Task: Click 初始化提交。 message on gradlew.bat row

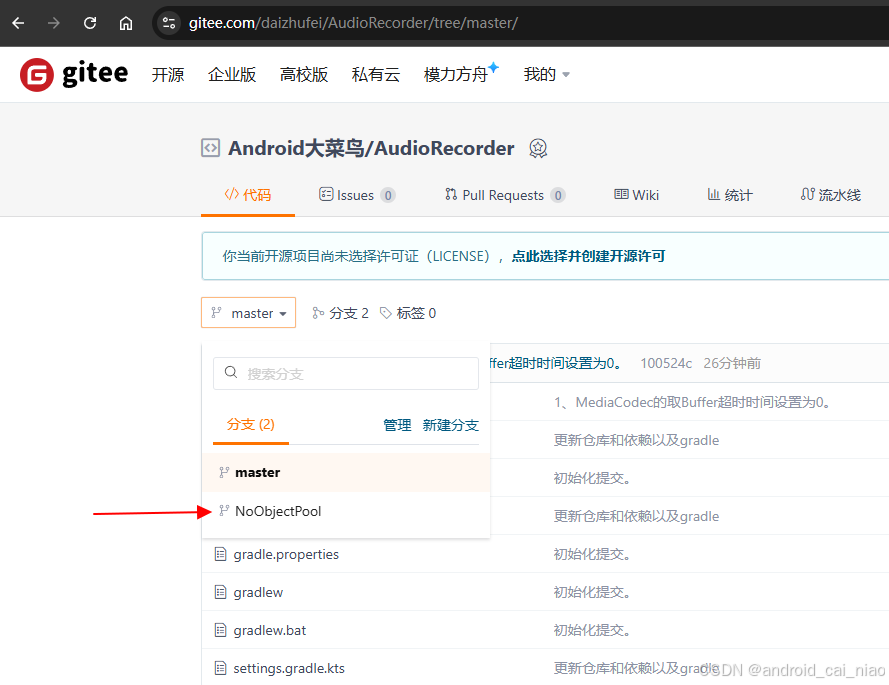Action: point(593,630)
